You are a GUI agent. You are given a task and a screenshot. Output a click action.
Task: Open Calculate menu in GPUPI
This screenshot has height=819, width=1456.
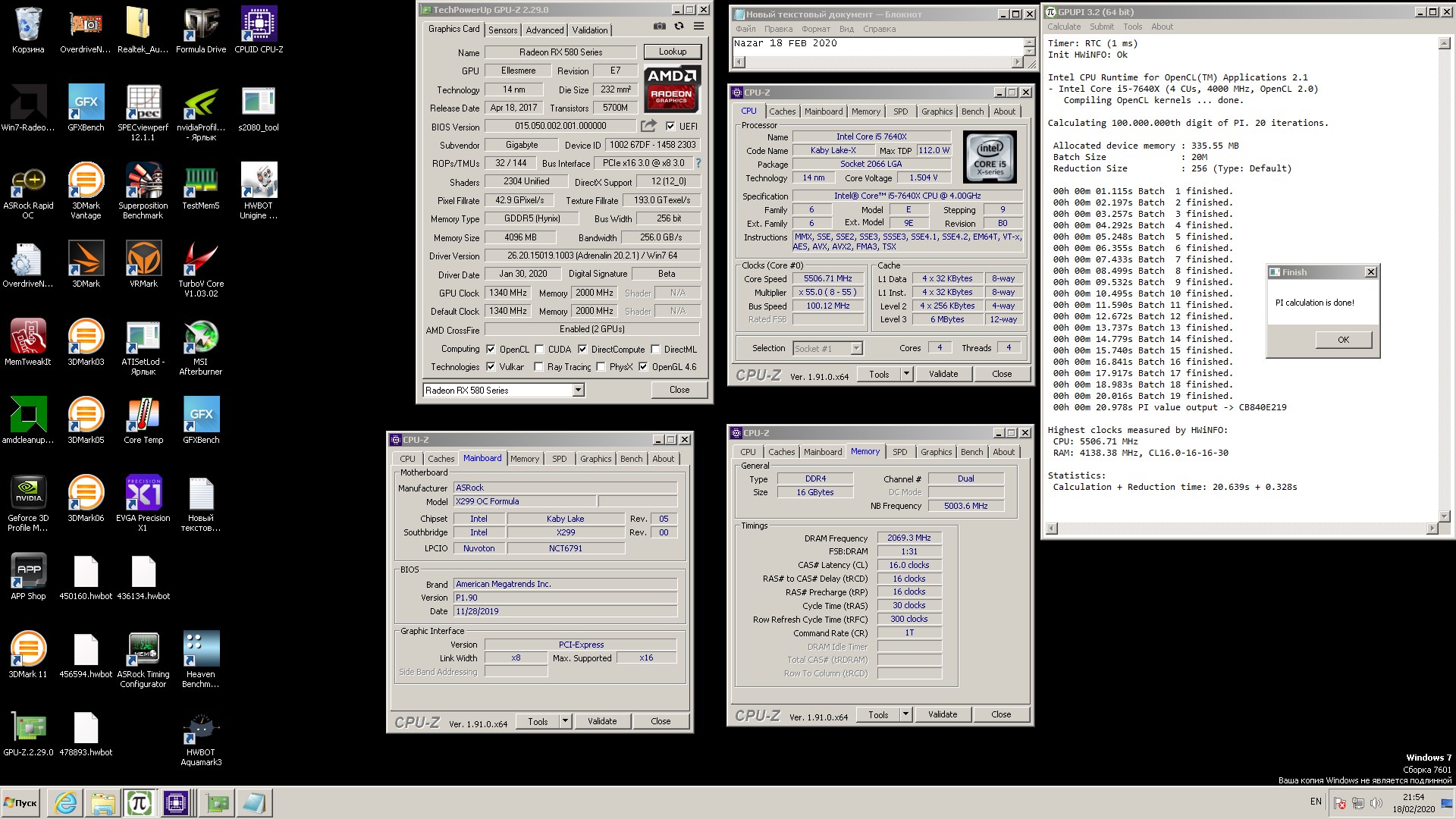1064,27
